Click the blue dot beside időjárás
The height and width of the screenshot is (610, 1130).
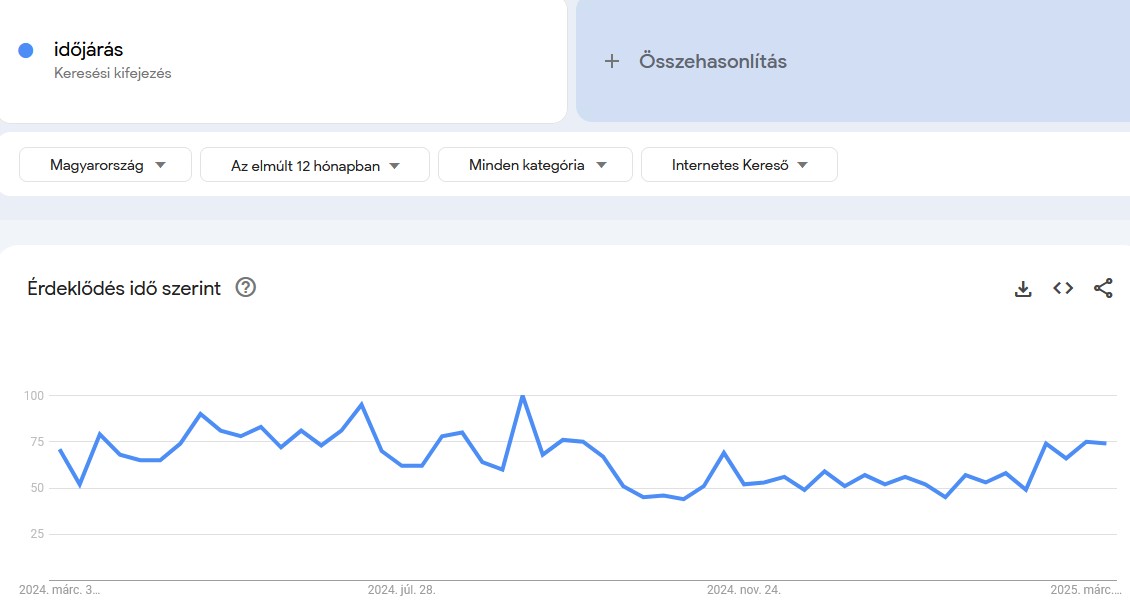pos(26,50)
